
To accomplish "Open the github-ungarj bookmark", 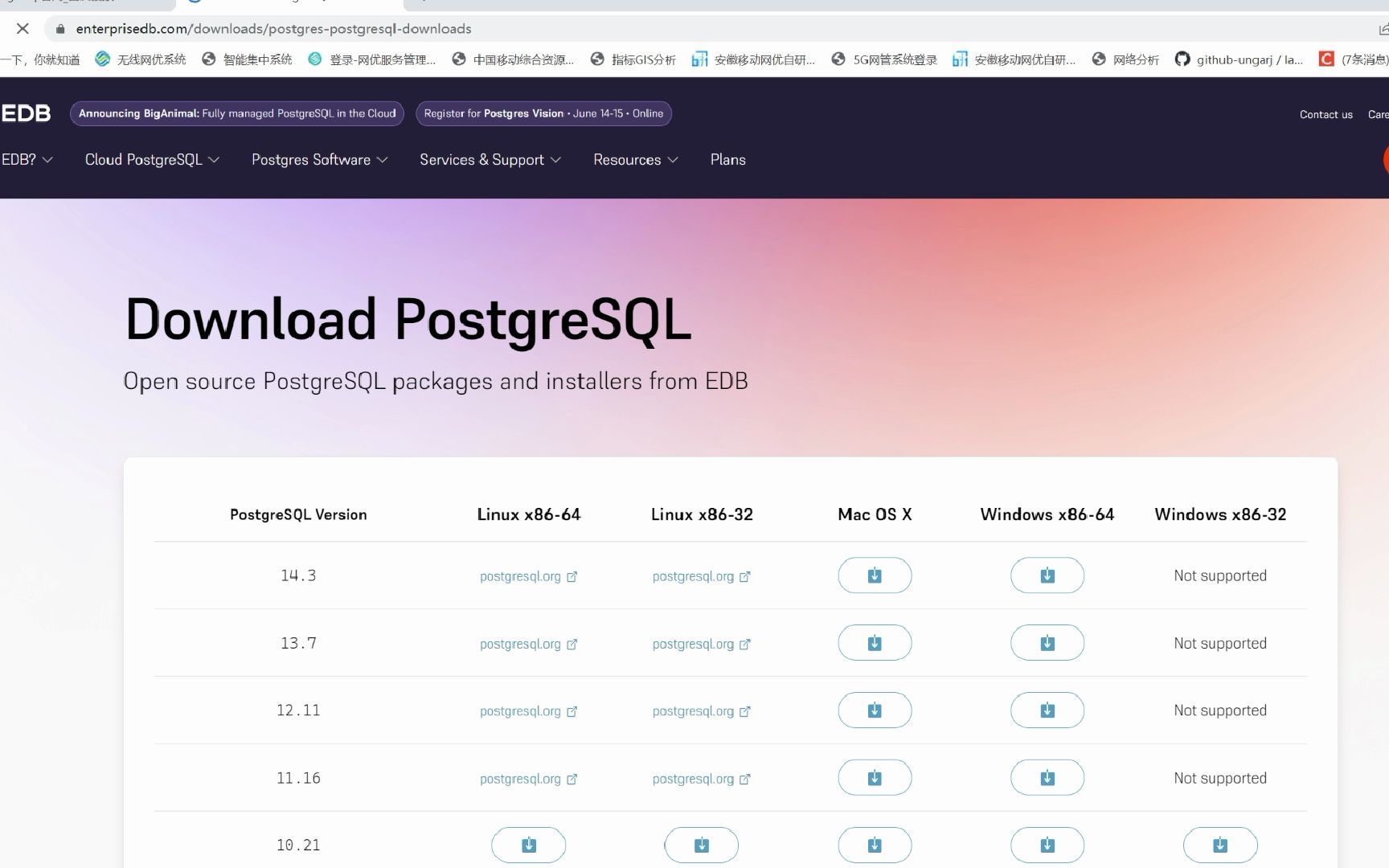I will click(1239, 59).
